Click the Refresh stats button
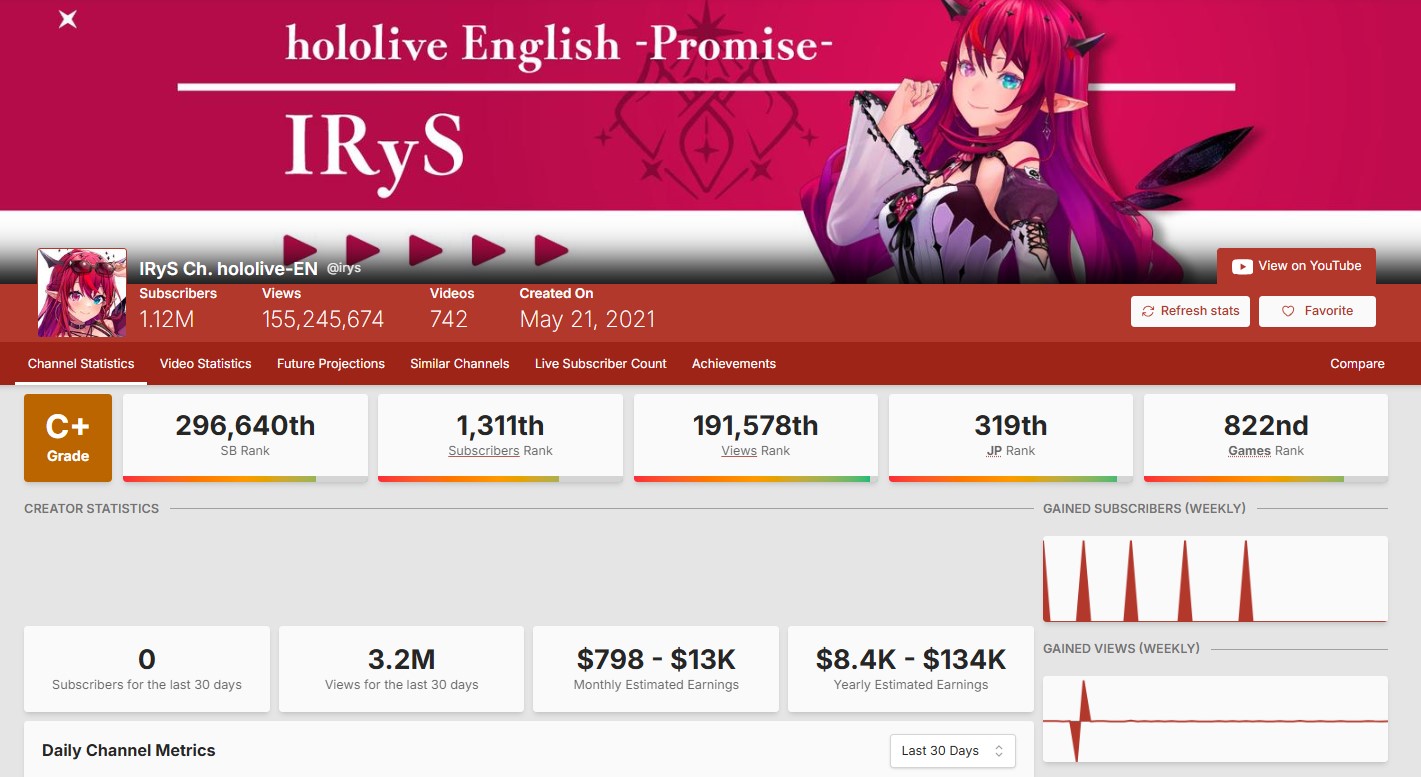 1191,311
